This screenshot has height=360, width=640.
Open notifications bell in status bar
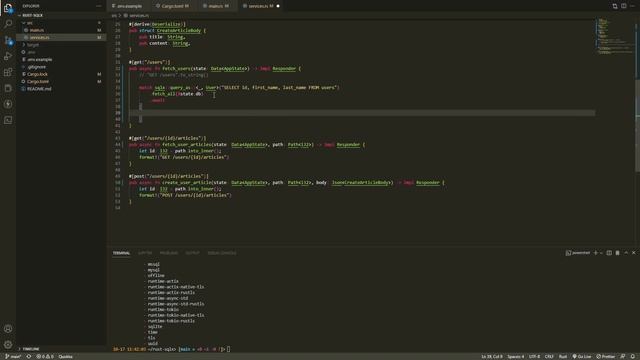pyautogui.click(x=633, y=357)
